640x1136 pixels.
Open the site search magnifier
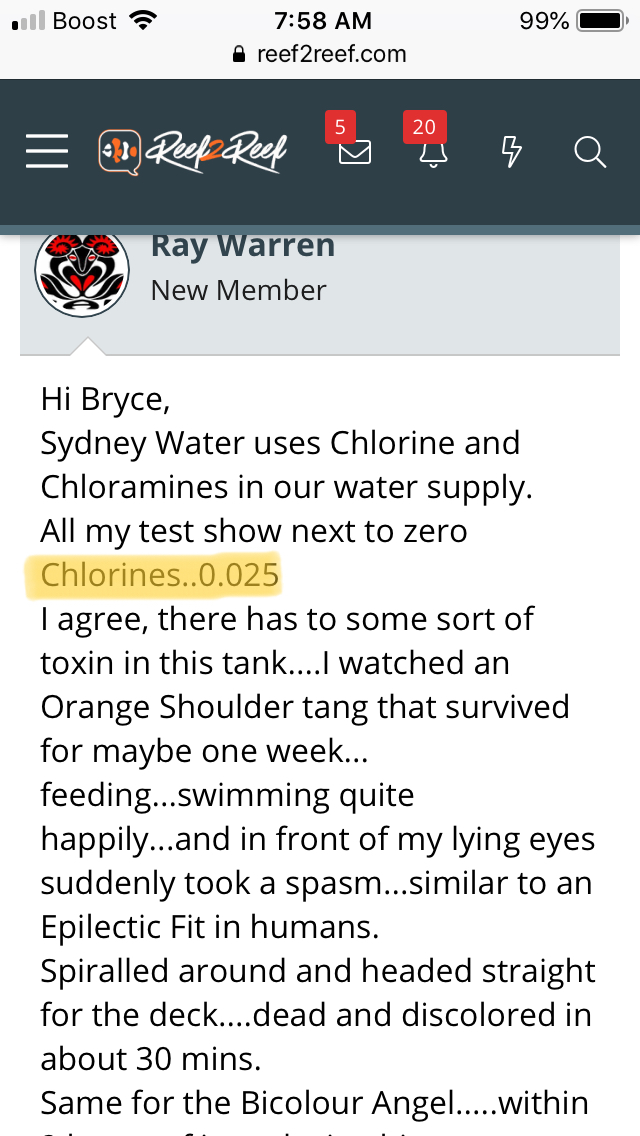590,152
